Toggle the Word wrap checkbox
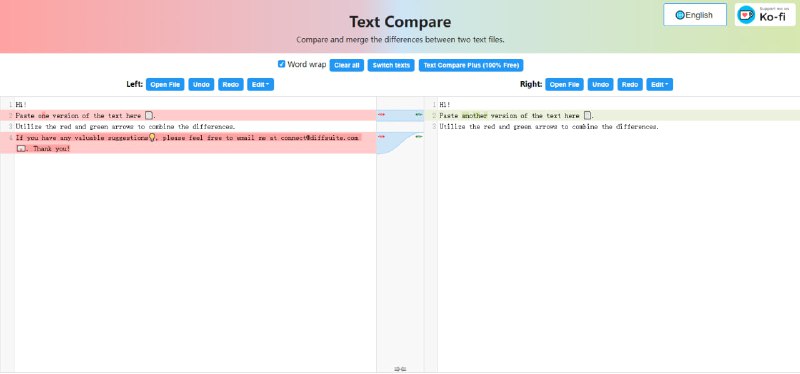800x374 pixels. [281, 64]
